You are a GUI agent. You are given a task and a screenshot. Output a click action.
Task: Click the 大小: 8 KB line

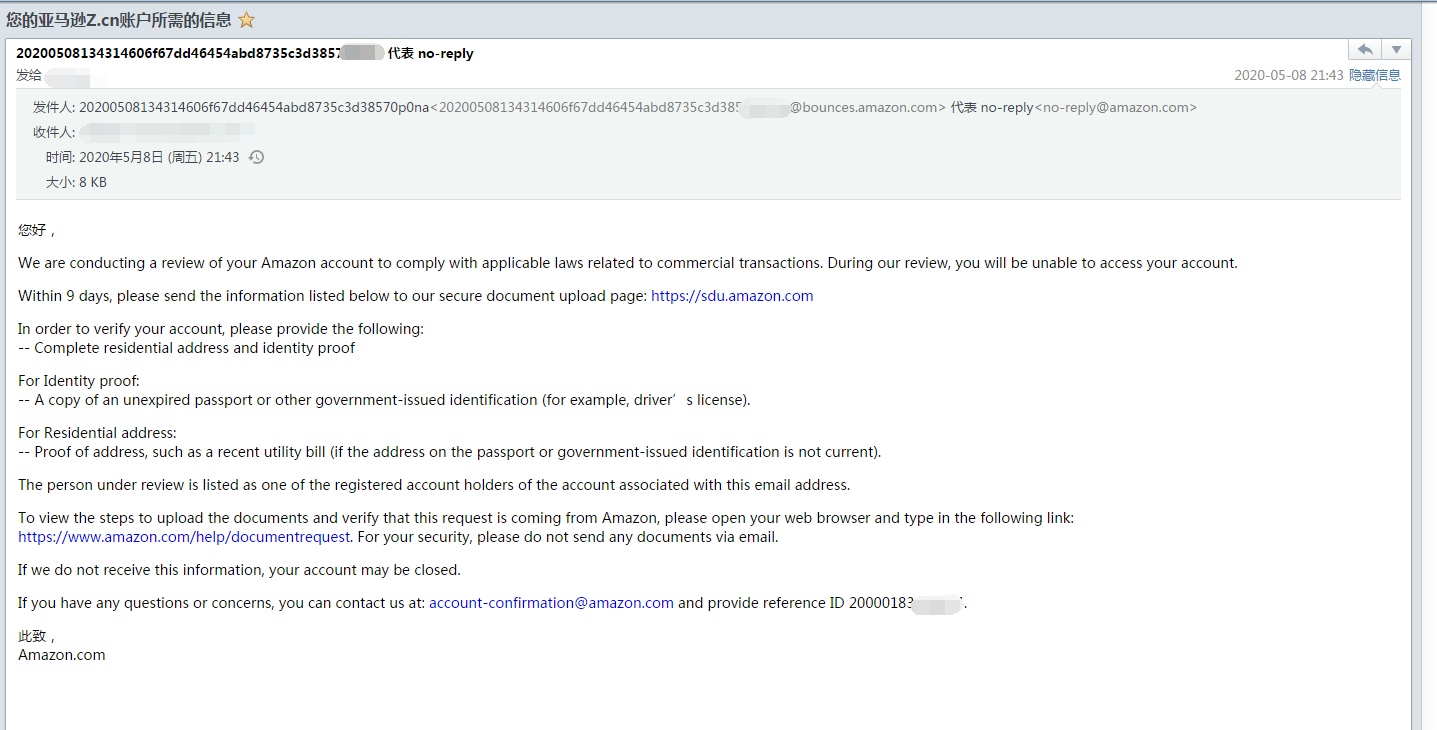[x=76, y=182]
